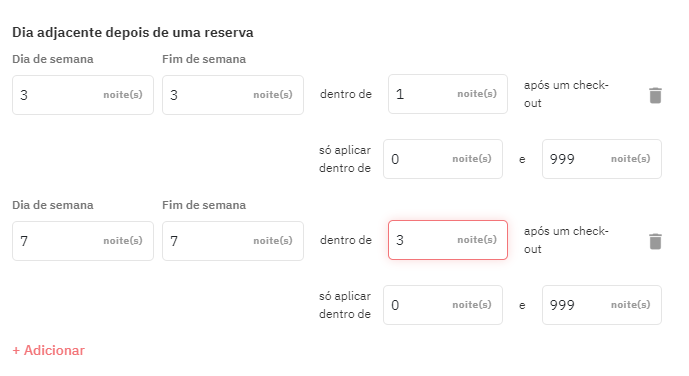Edit first rule's só aplicar minimum field 0

(x=443, y=159)
